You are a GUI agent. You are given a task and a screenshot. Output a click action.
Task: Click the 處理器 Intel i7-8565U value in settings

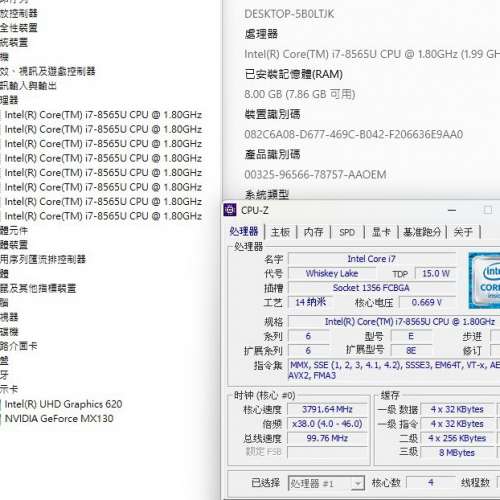click(x=372, y=54)
